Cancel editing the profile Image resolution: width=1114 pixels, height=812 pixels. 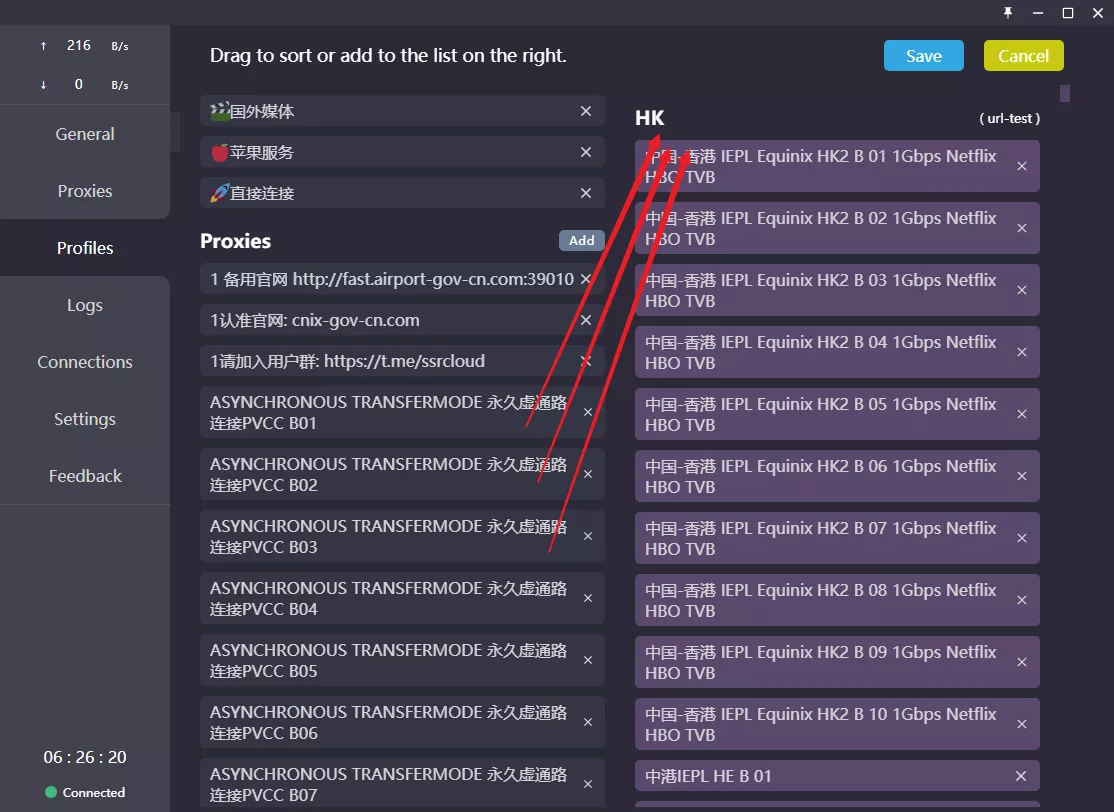pos(1023,56)
